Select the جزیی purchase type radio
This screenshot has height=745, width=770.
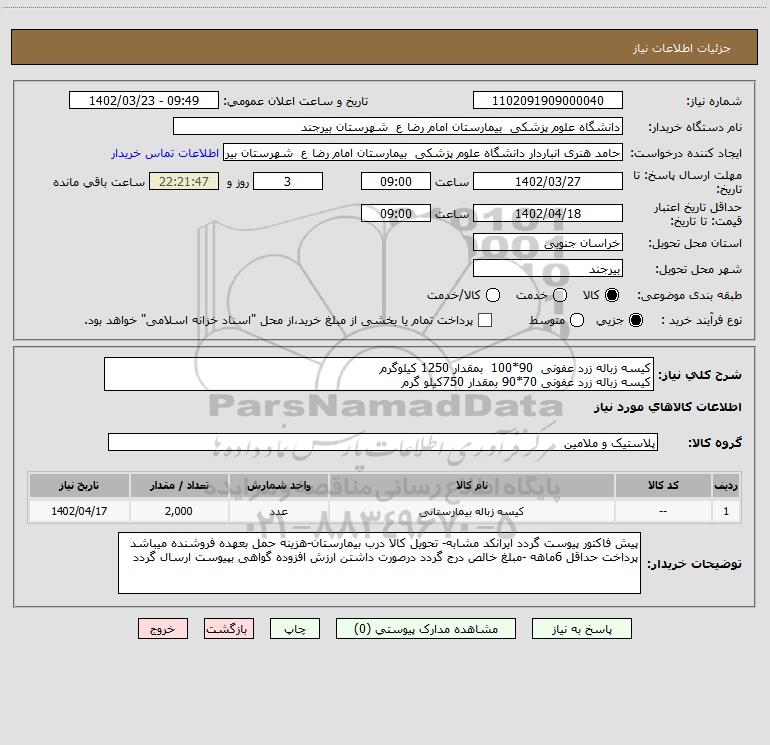point(636,320)
